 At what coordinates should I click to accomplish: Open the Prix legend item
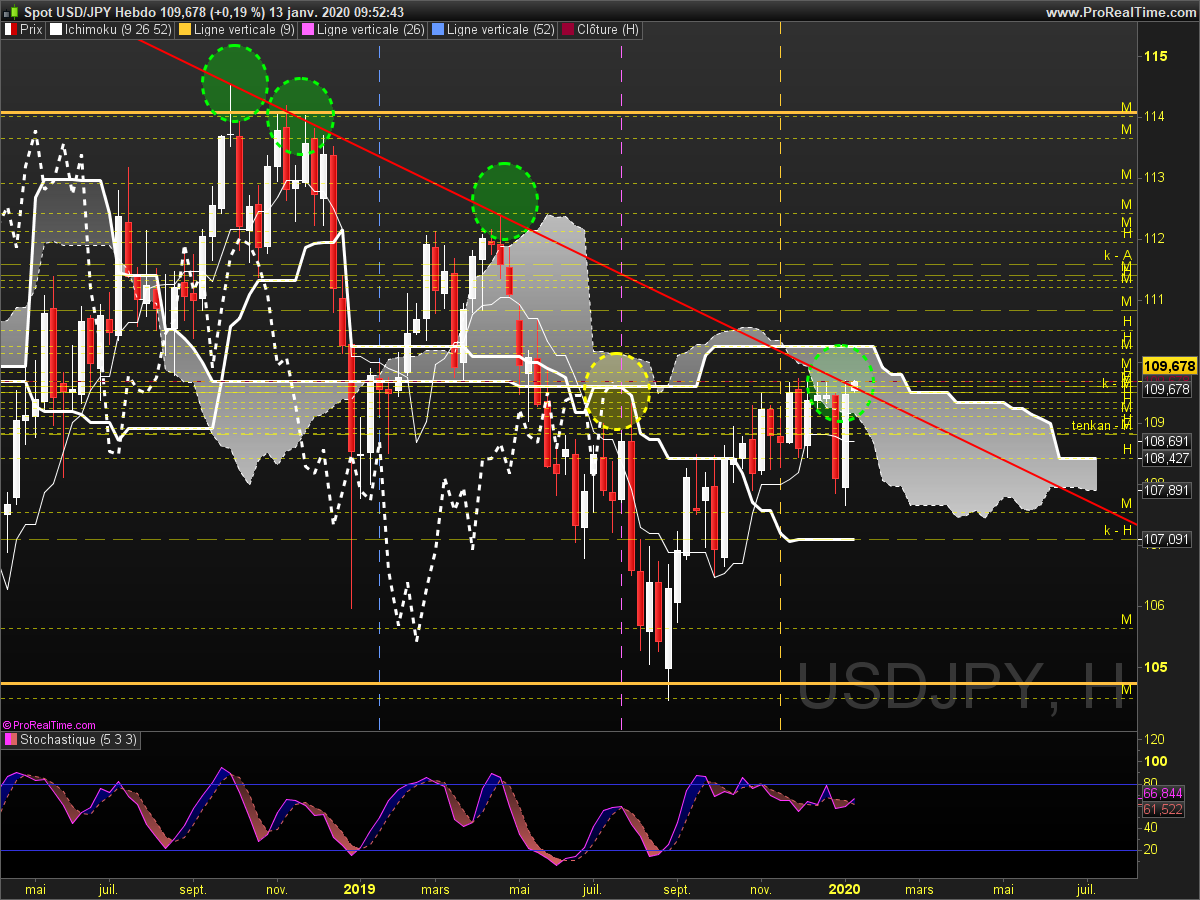click(23, 30)
